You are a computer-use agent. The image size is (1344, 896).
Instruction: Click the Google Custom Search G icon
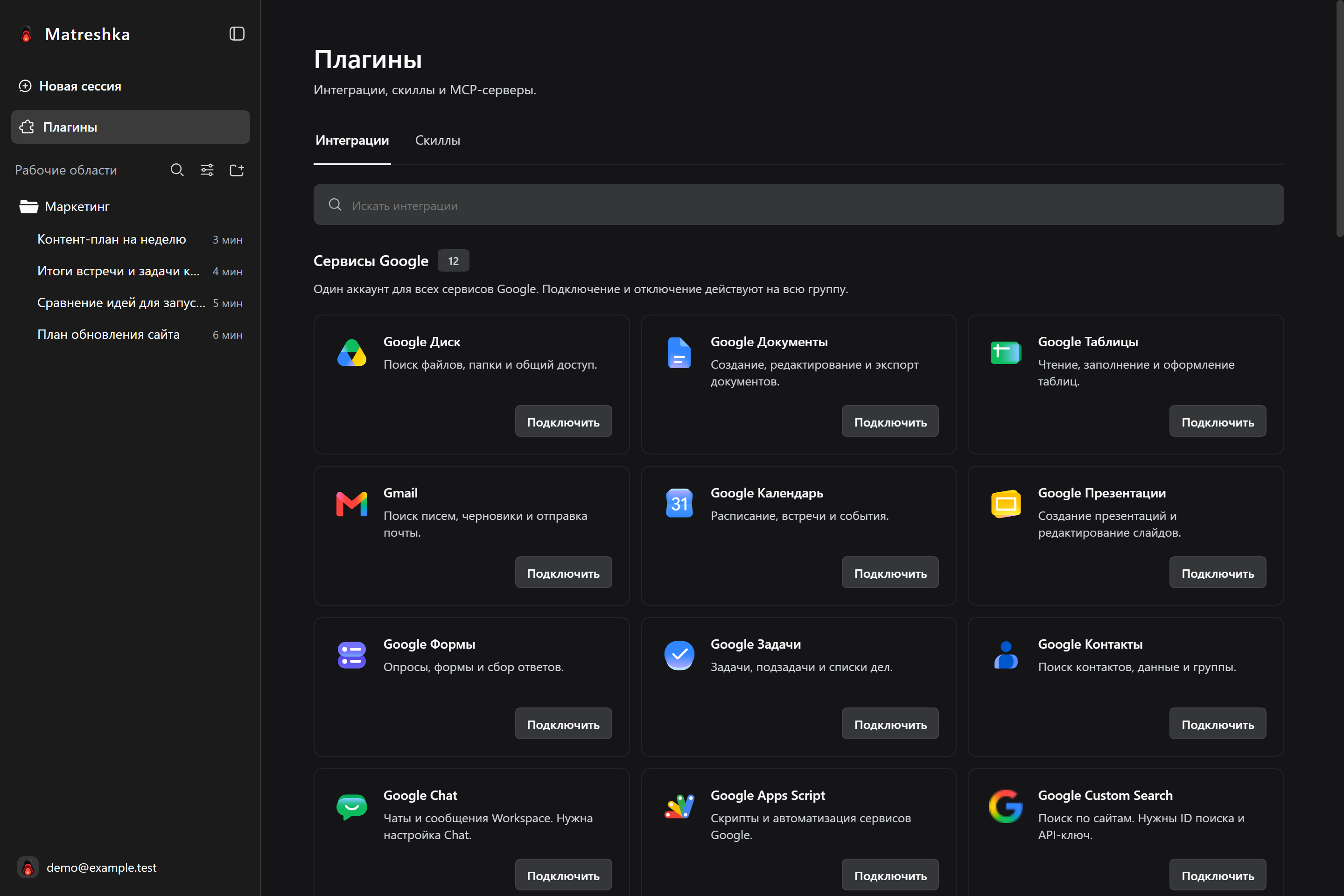(1006, 806)
